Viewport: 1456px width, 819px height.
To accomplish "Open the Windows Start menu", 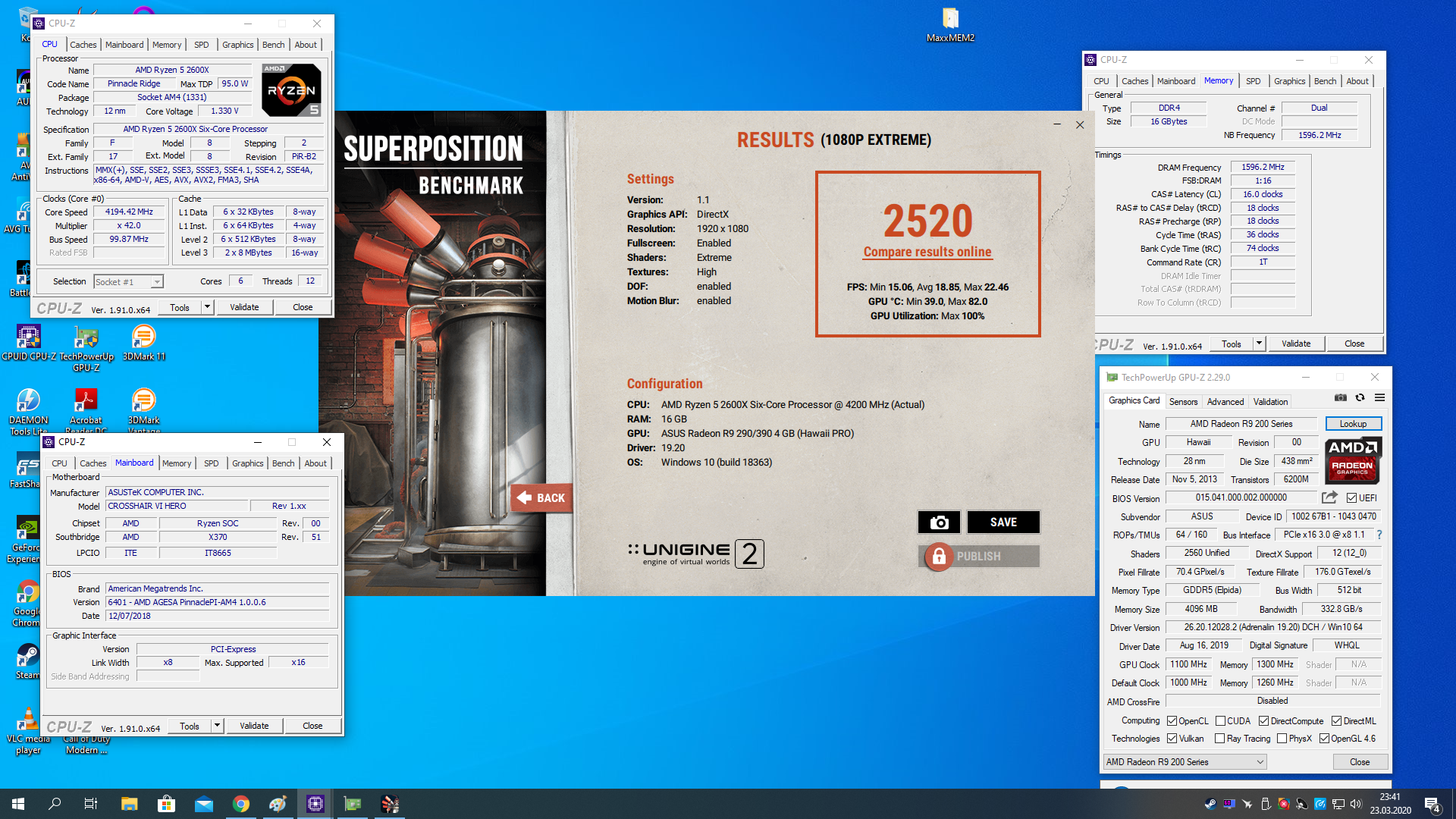I will 18,804.
